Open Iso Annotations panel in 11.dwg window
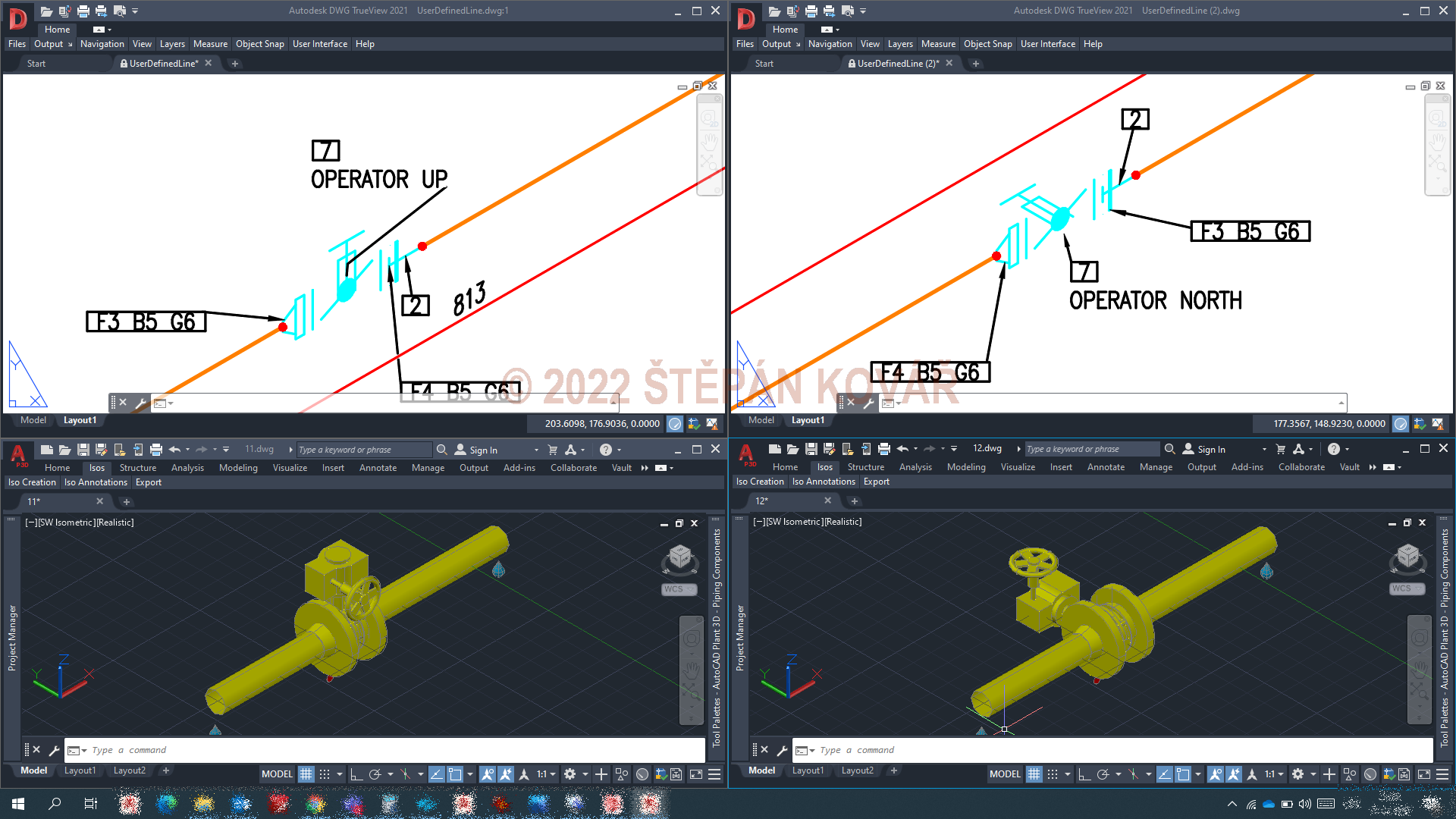Image resolution: width=1456 pixels, height=819 pixels. point(96,482)
